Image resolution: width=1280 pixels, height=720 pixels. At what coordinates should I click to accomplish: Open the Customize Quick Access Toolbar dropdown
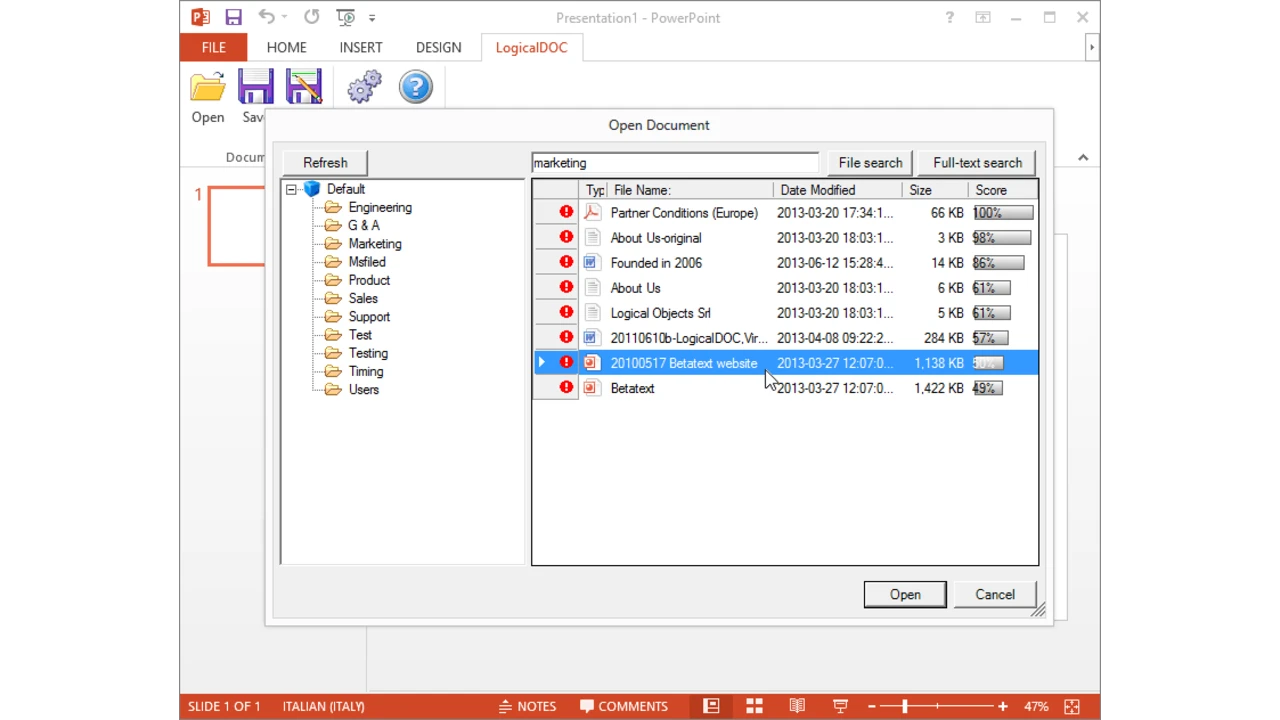(x=372, y=18)
